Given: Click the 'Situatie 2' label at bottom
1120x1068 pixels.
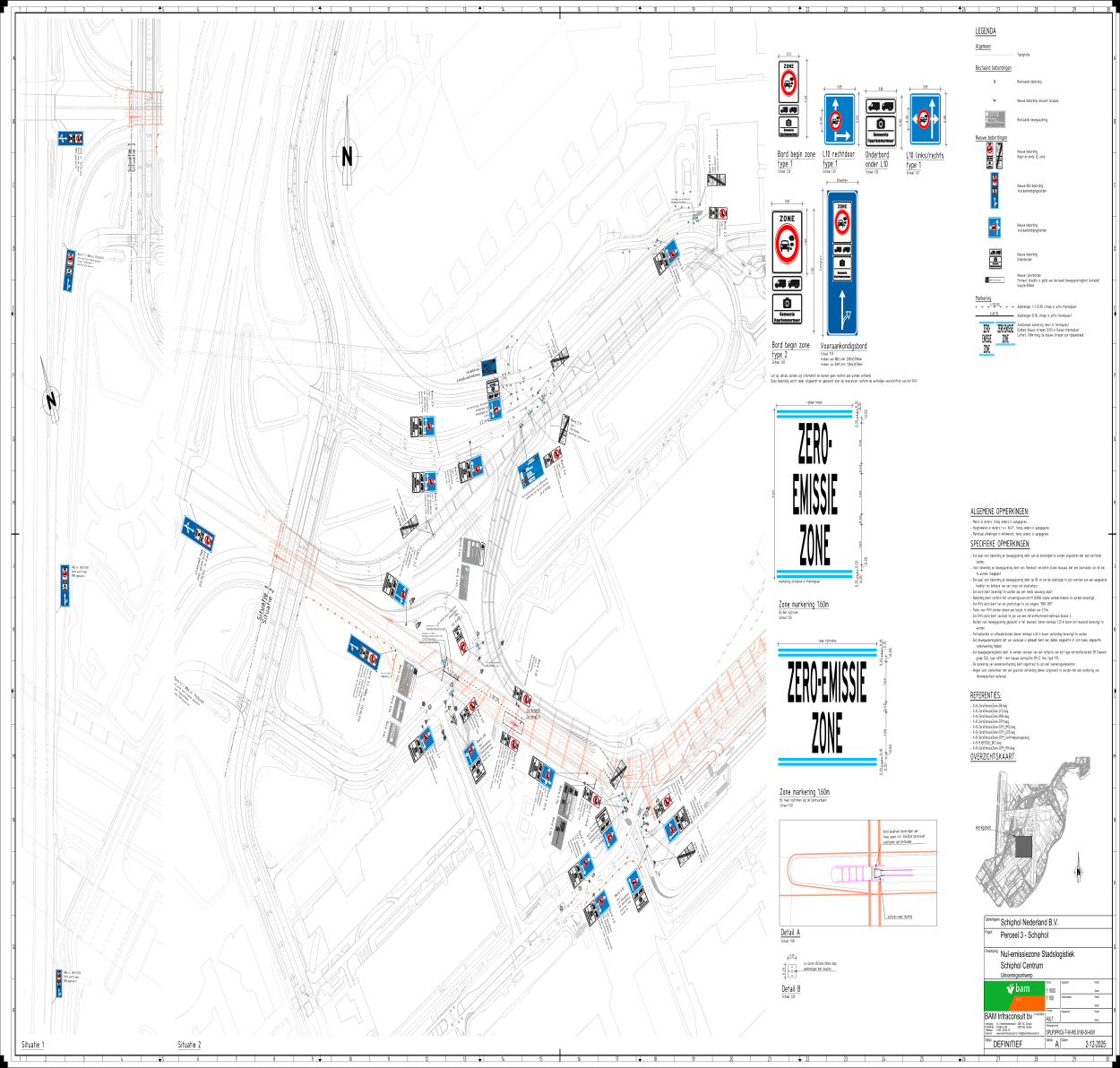Looking at the screenshot, I should [189, 1045].
